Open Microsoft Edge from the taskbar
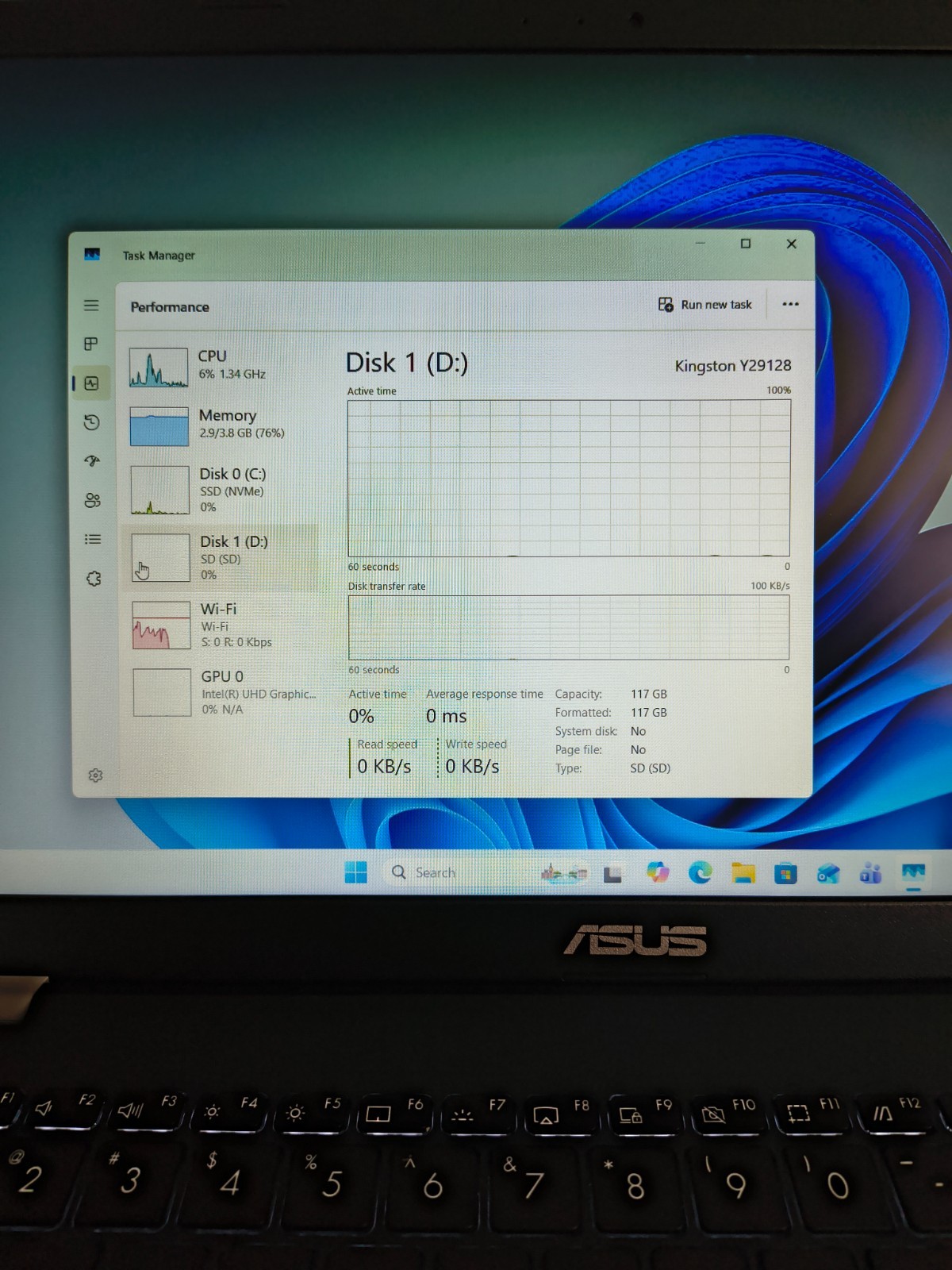 [x=701, y=872]
